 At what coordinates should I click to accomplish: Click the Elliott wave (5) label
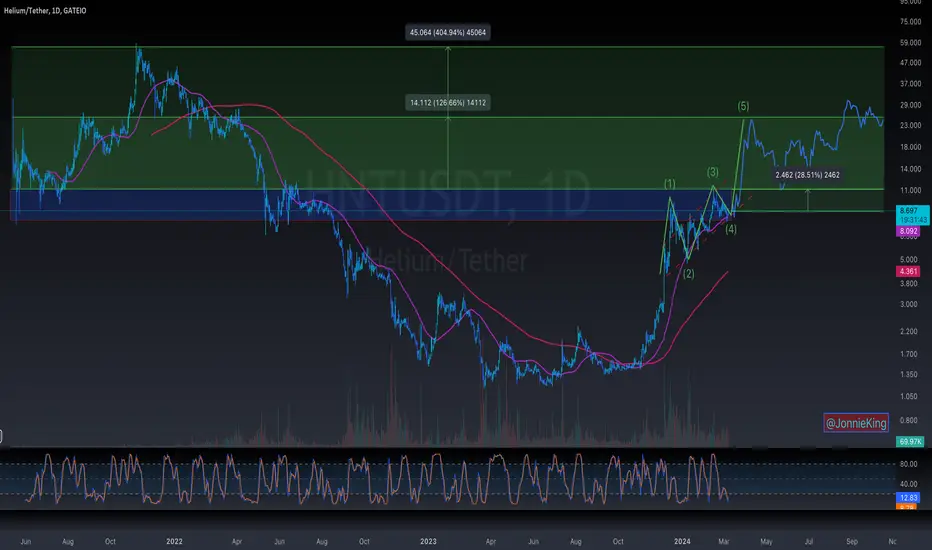(743, 106)
